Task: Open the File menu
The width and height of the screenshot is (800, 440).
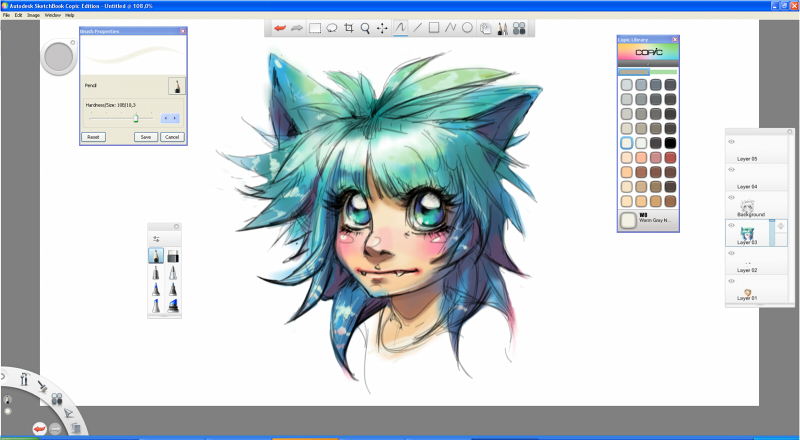Action: click(7, 15)
